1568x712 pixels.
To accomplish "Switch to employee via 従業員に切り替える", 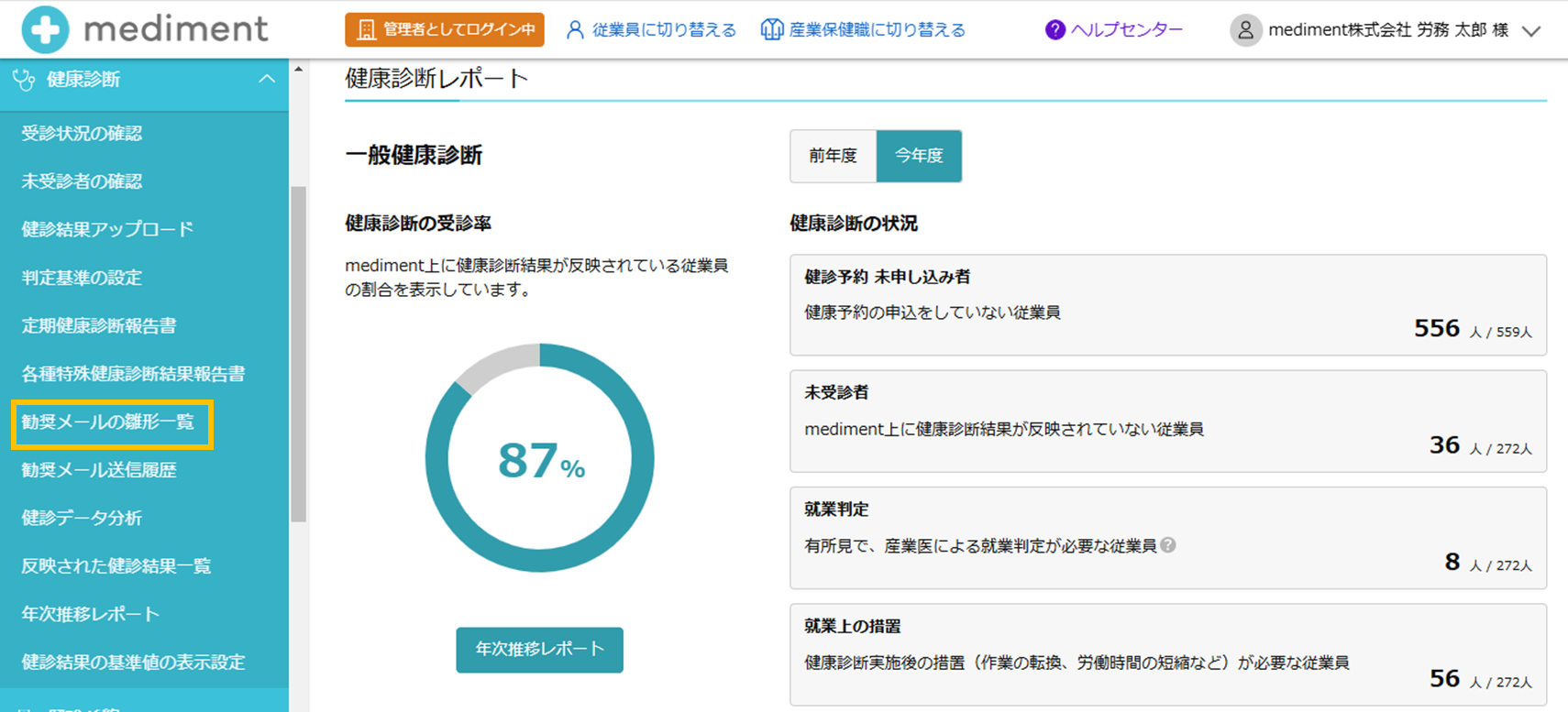I will (651, 30).
